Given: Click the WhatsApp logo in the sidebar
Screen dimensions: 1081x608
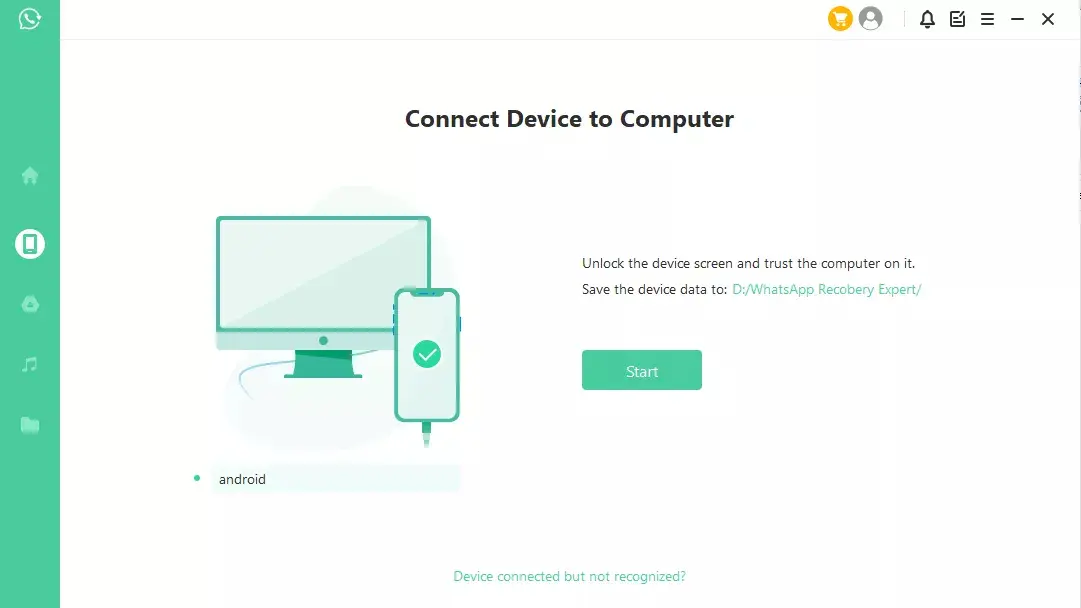Looking at the screenshot, I should point(30,19).
